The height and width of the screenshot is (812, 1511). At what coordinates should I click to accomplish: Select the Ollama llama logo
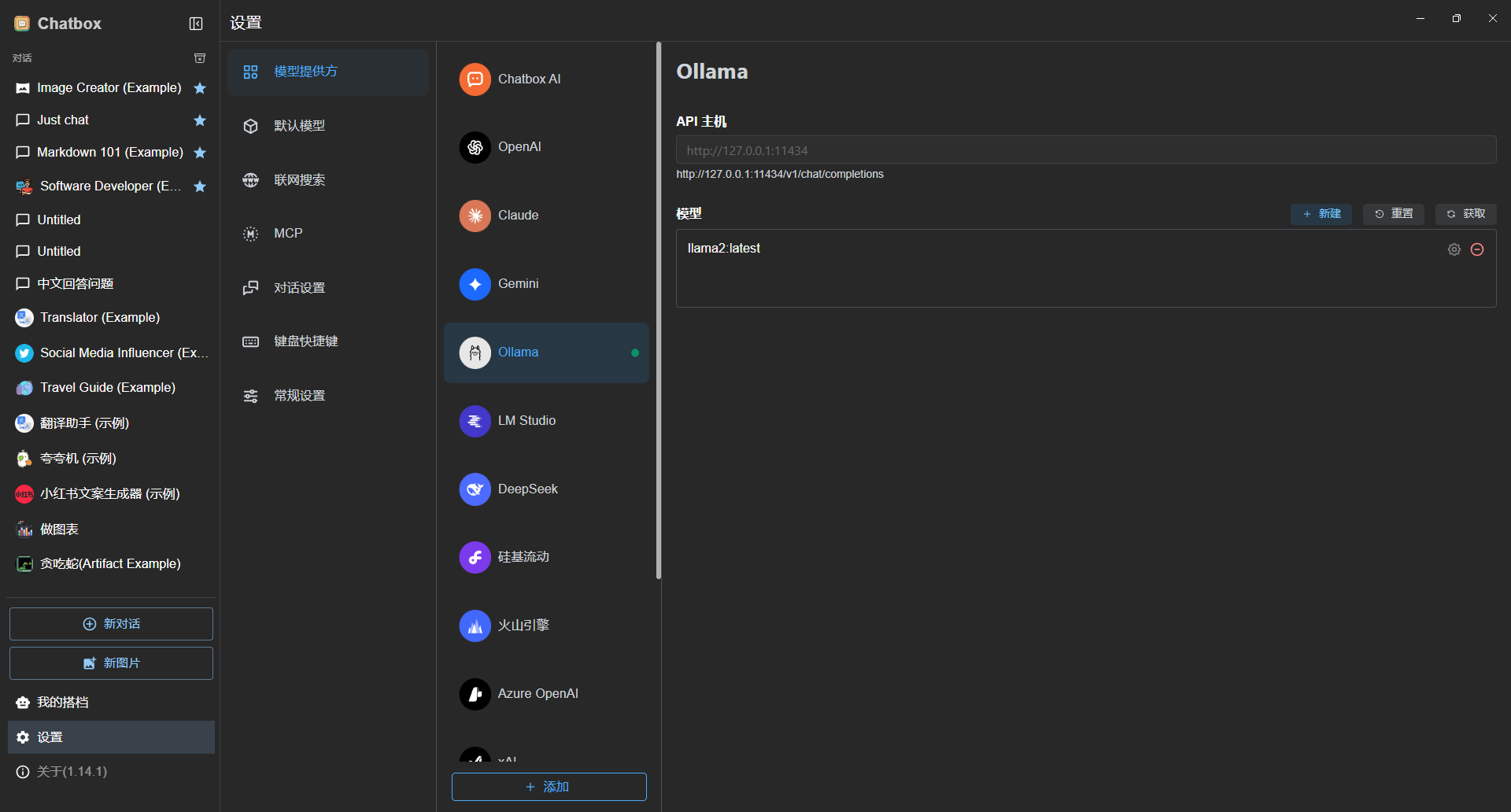475,352
